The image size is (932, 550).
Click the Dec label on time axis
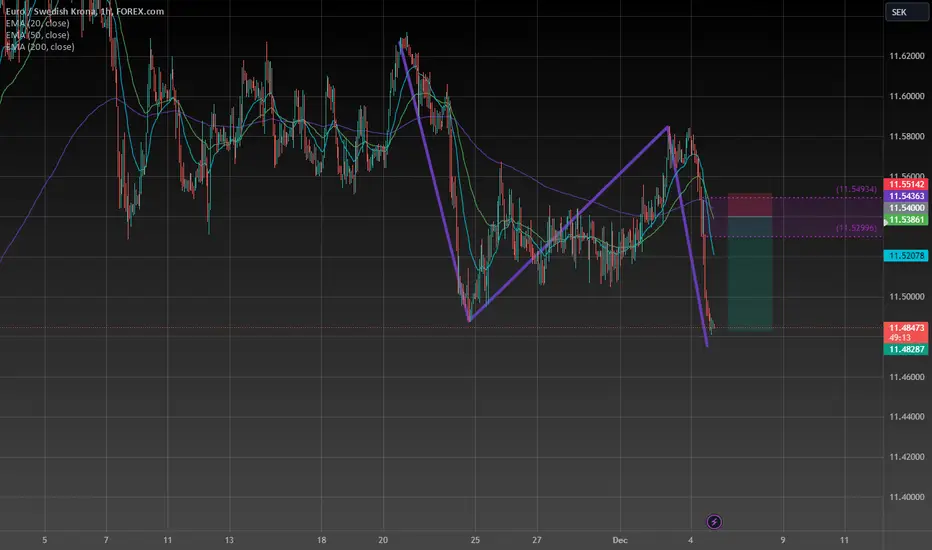click(x=620, y=540)
